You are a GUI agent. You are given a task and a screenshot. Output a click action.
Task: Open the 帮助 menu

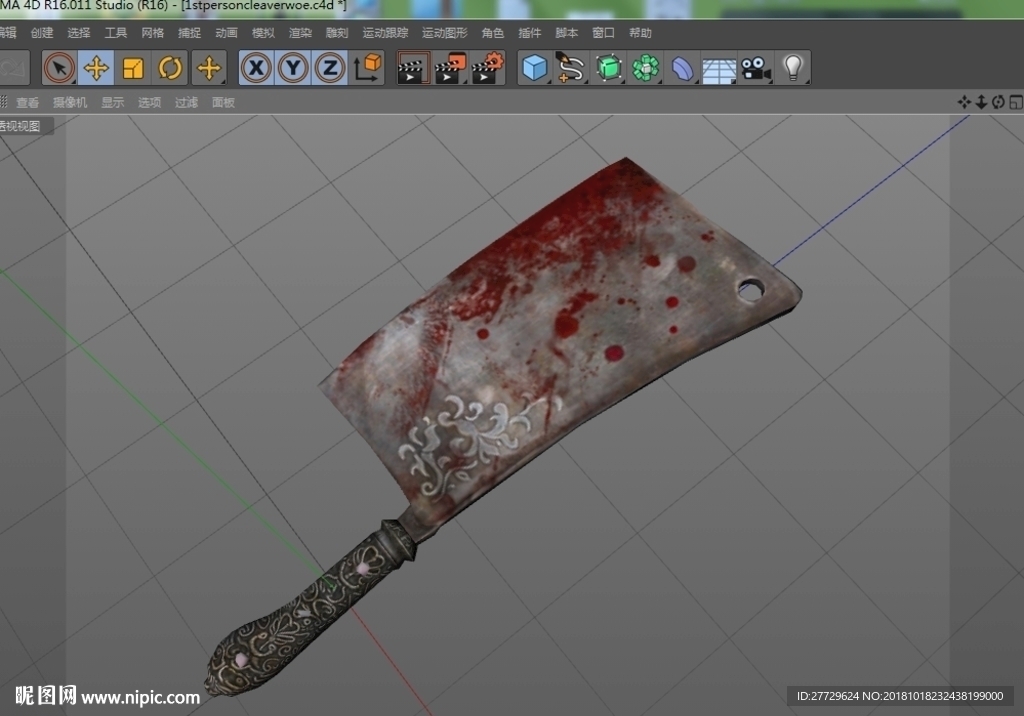pyautogui.click(x=640, y=33)
